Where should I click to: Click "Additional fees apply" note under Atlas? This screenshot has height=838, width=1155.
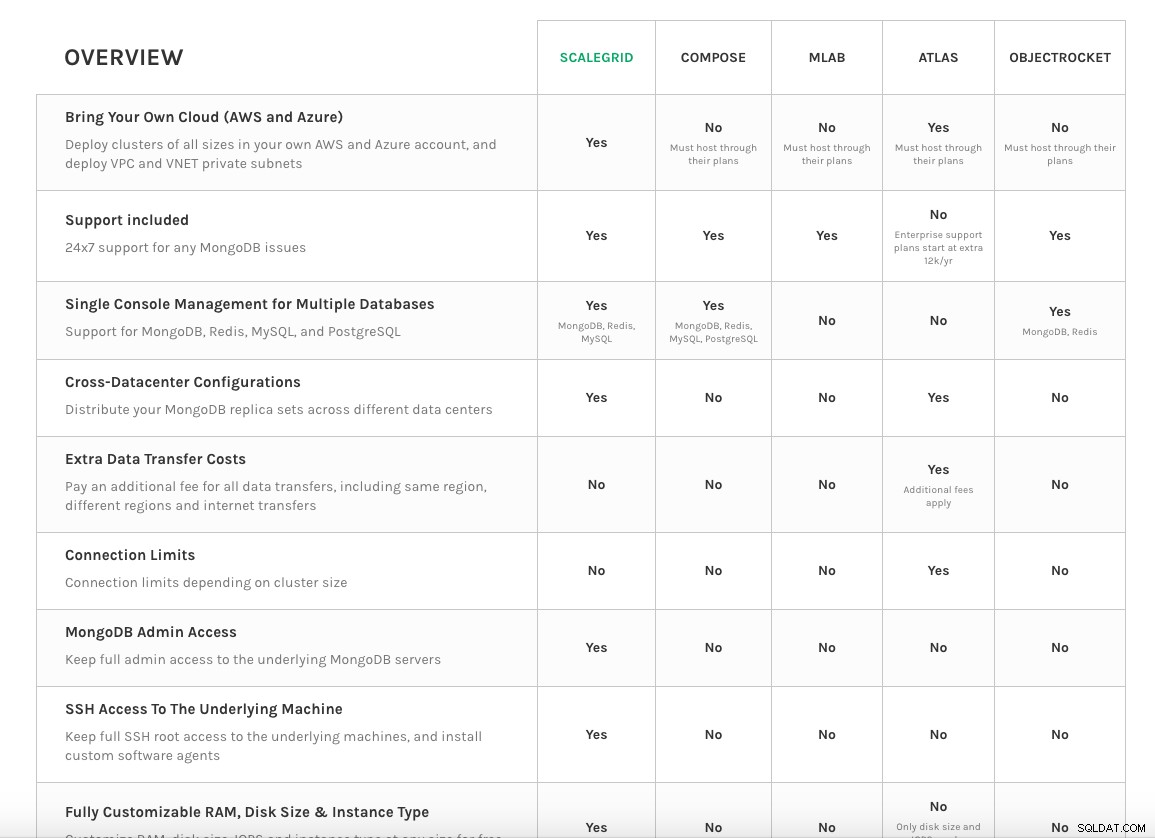[938, 496]
